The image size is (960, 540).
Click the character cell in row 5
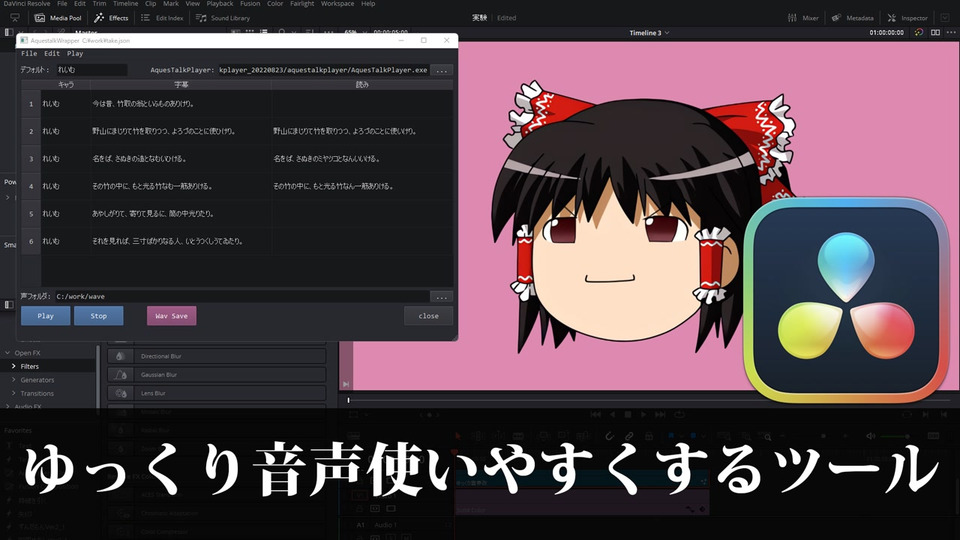tap(66, 214)
